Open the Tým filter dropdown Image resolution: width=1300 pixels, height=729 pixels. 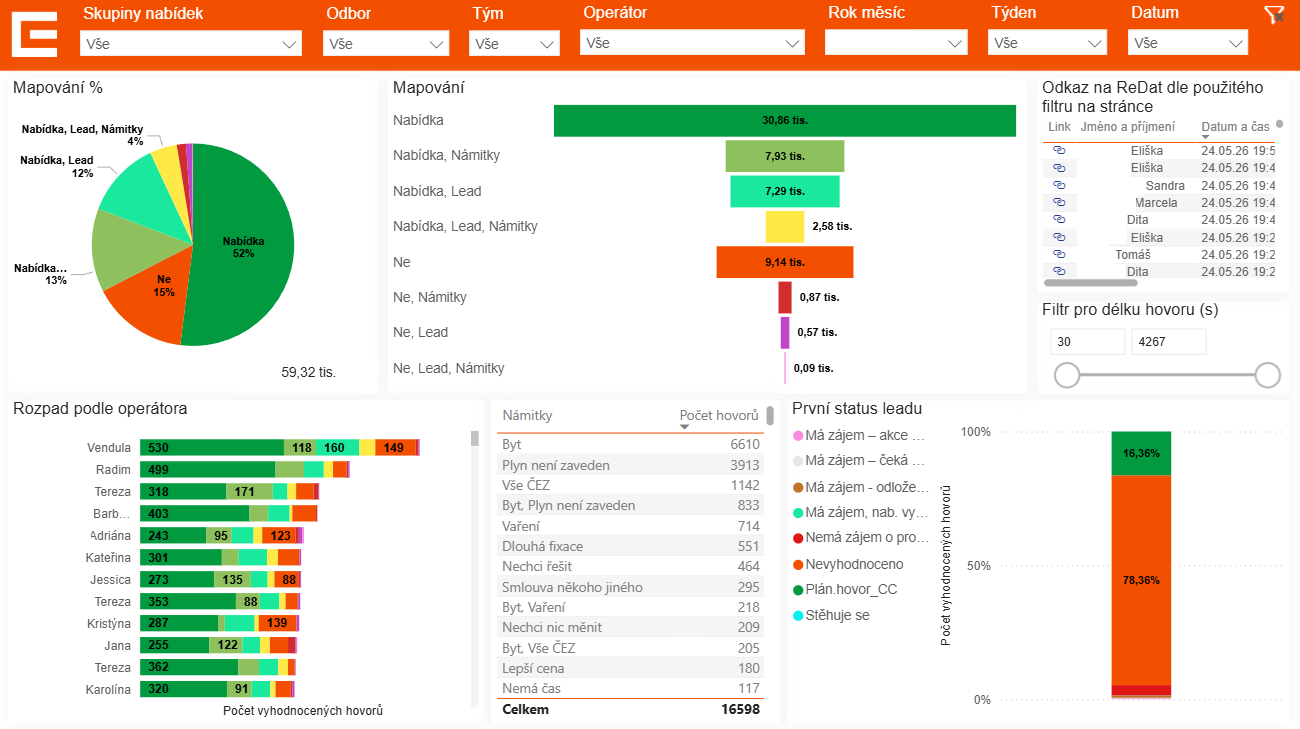[514, 43]
